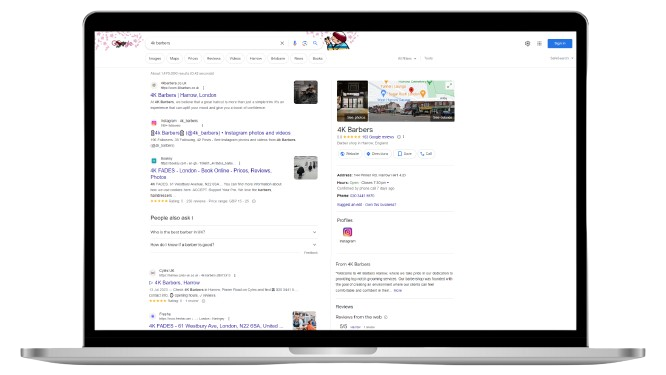Viewport: 666px width, 375px height.
Task: Open the All filters dropdown
Action: 407,59
